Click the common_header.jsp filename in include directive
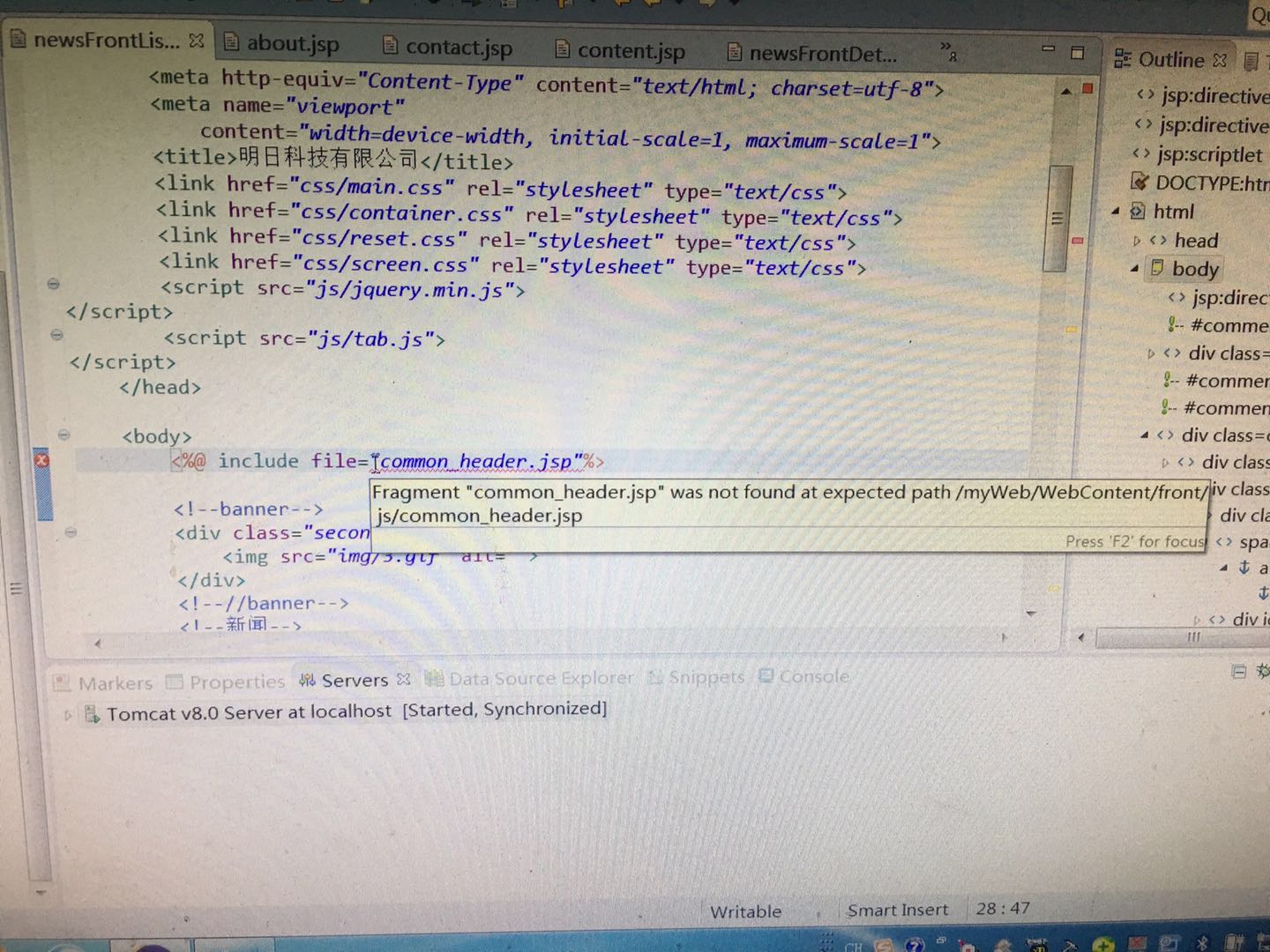Viewport: 1270px width, 952px height. [x=476, y=461]
